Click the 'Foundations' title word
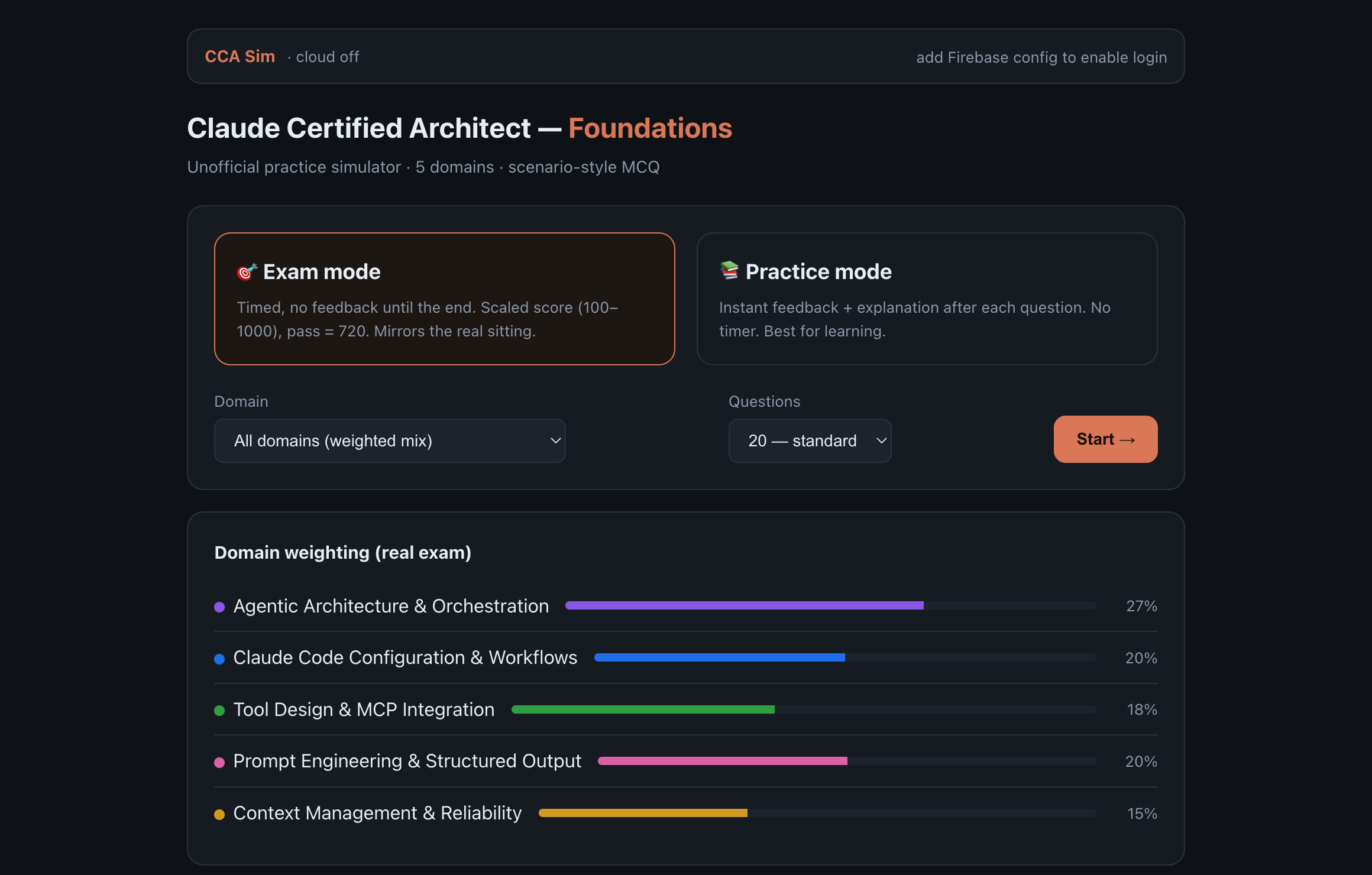This screenshot has width=1372, height=875. 650,128
